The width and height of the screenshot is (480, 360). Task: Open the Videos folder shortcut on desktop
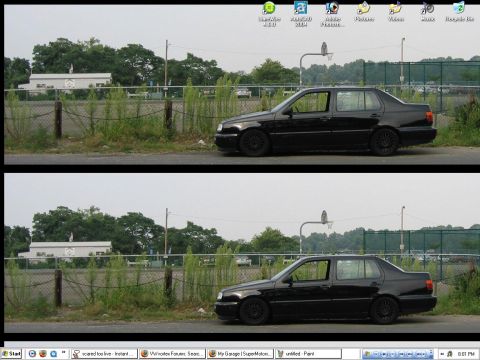[396, 12]
